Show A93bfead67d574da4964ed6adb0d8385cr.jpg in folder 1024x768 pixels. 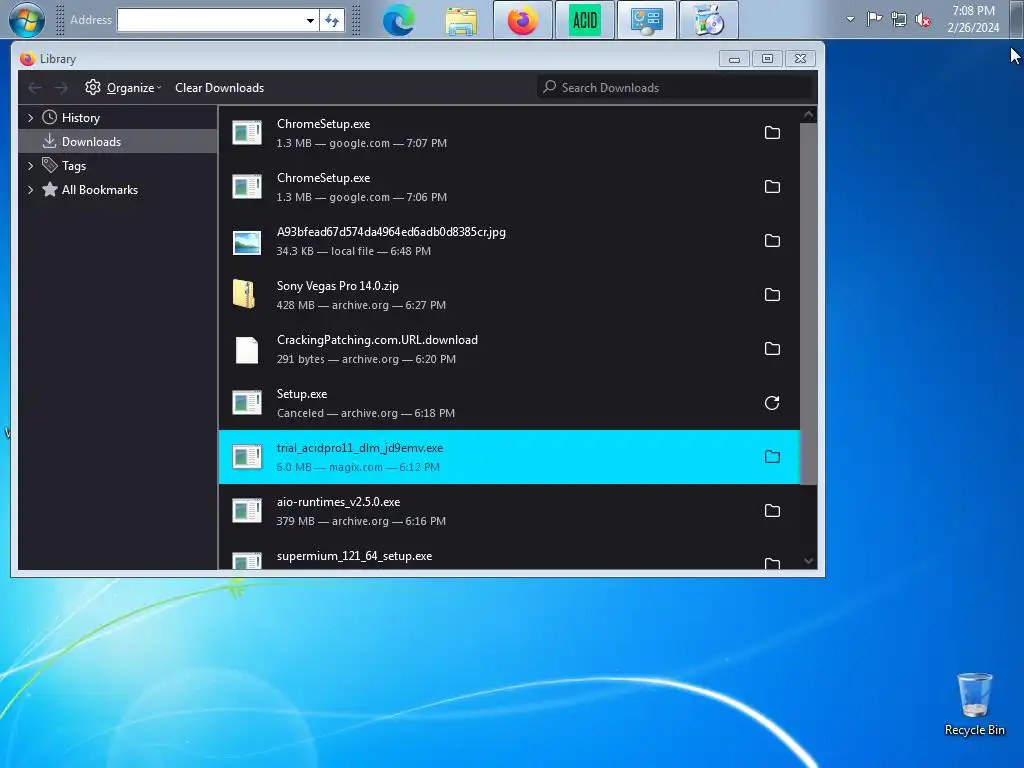coord(772,240)
